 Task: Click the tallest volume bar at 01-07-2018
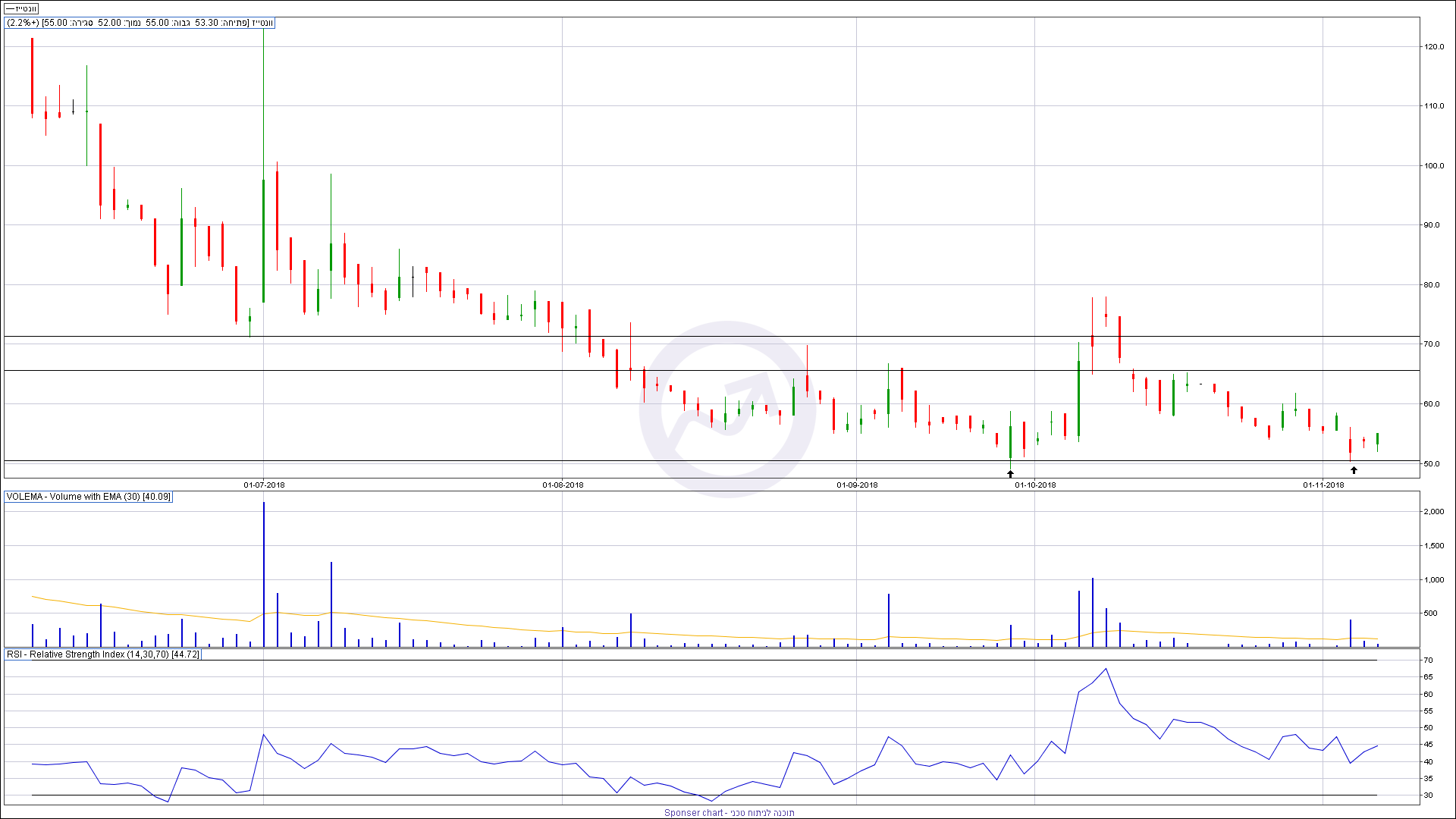[x=264, y=569]
